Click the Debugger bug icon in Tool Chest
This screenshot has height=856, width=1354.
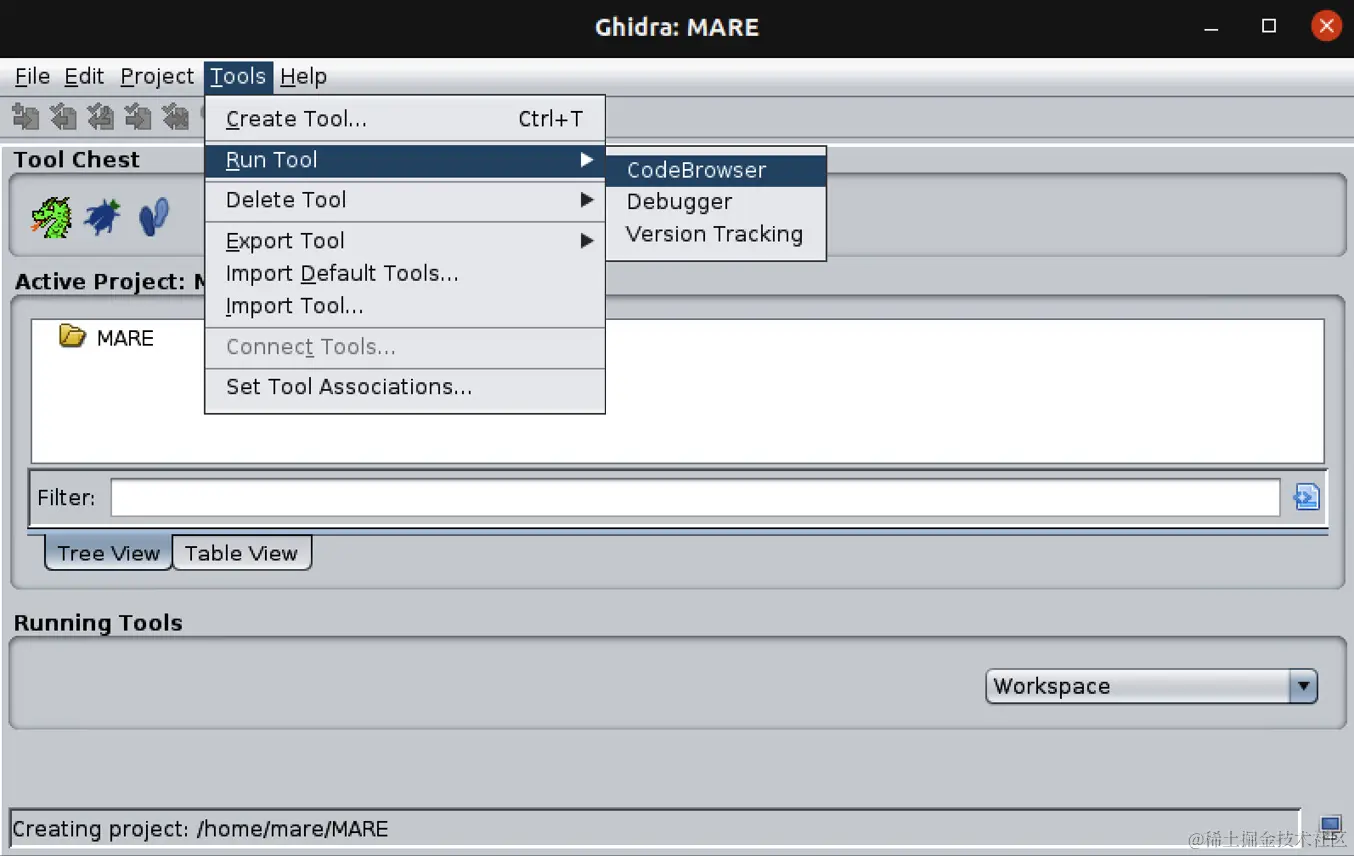point(102,216)
